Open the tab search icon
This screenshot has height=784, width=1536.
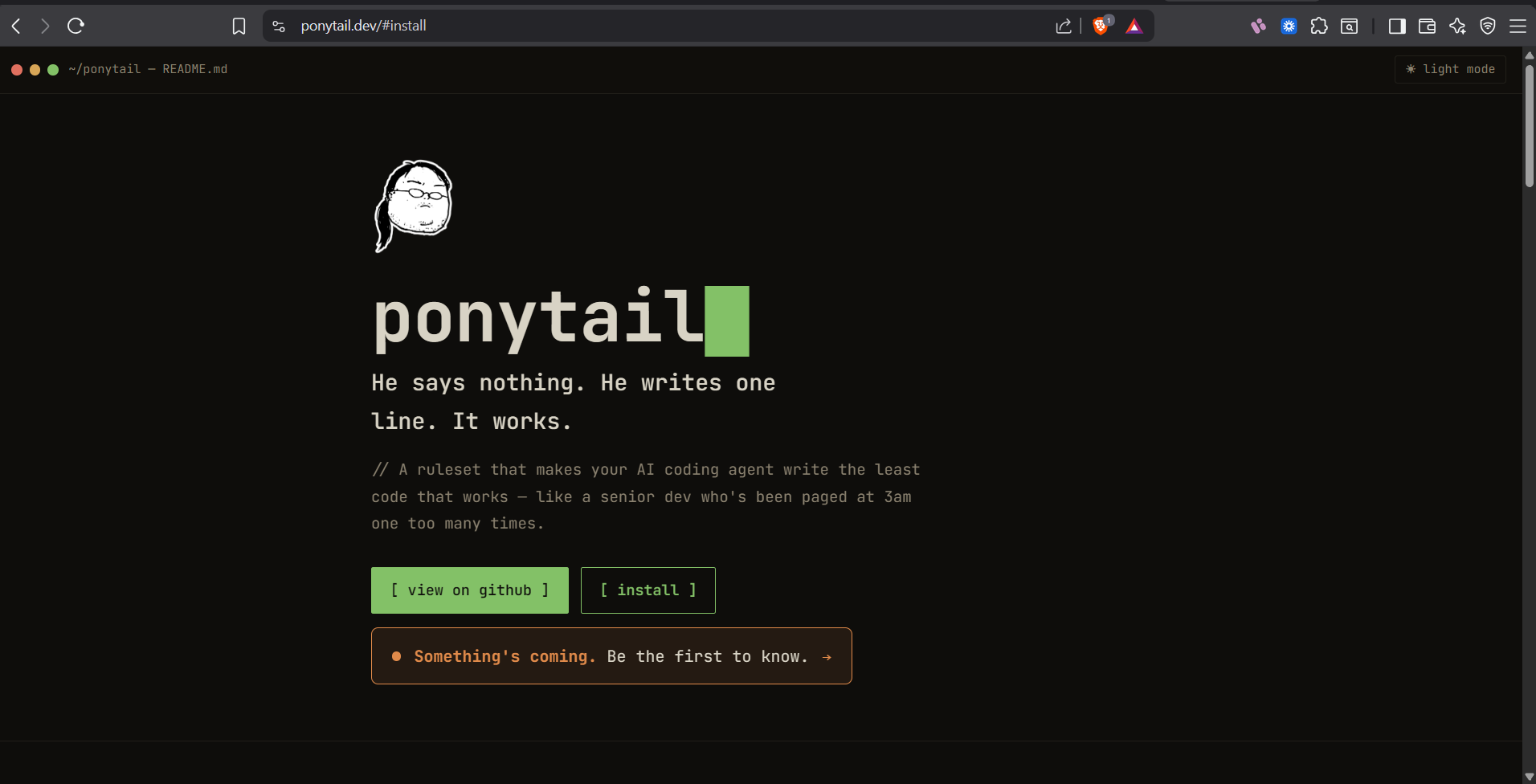pyautogui.click(x=1350, y=27)
